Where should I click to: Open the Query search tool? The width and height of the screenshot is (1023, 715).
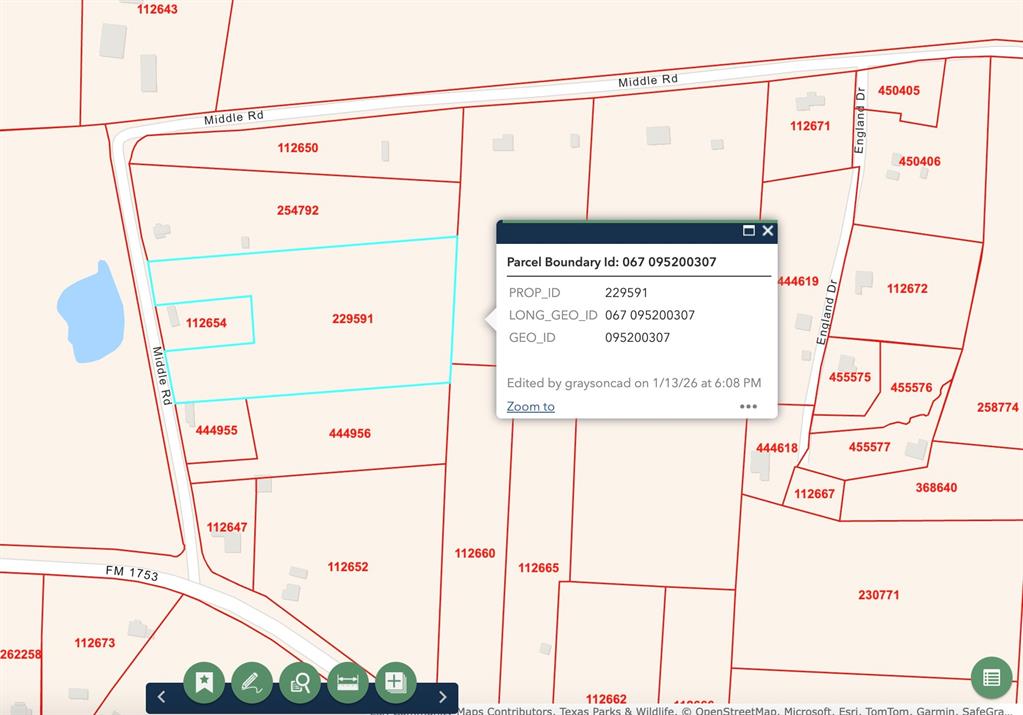coord(300,682)
